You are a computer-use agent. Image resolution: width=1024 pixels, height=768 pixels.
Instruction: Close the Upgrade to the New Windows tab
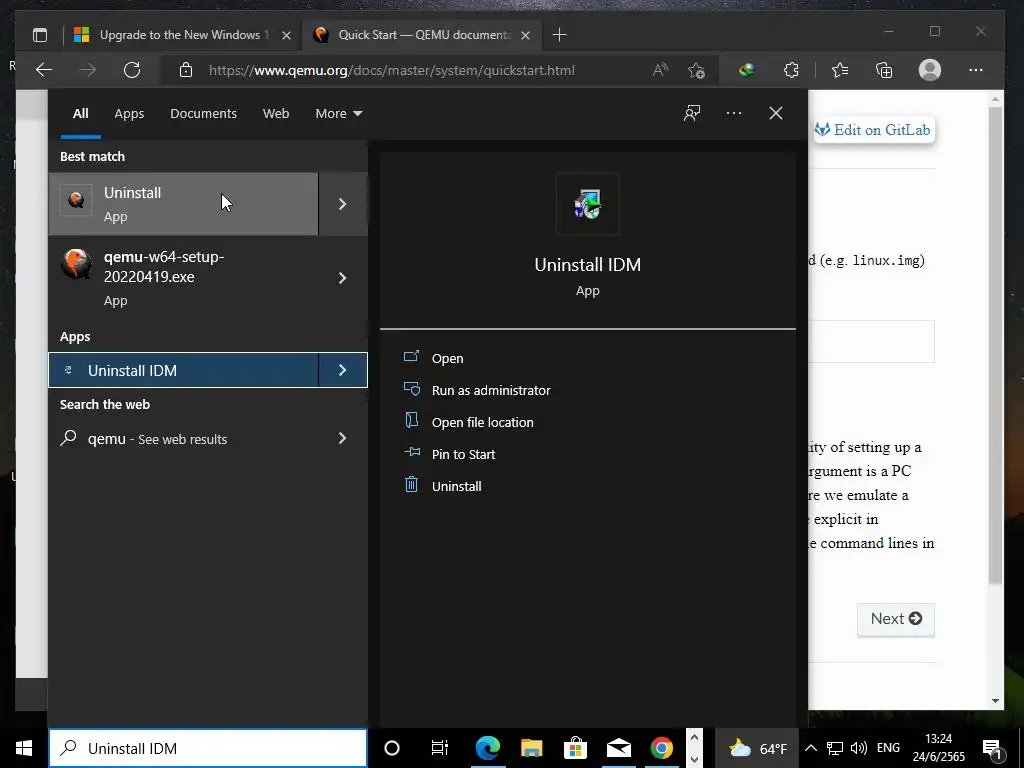286,35
